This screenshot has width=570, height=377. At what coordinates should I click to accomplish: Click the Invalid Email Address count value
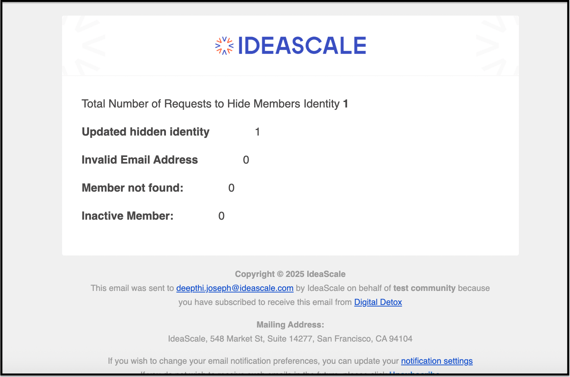click(x=246, y=160)
